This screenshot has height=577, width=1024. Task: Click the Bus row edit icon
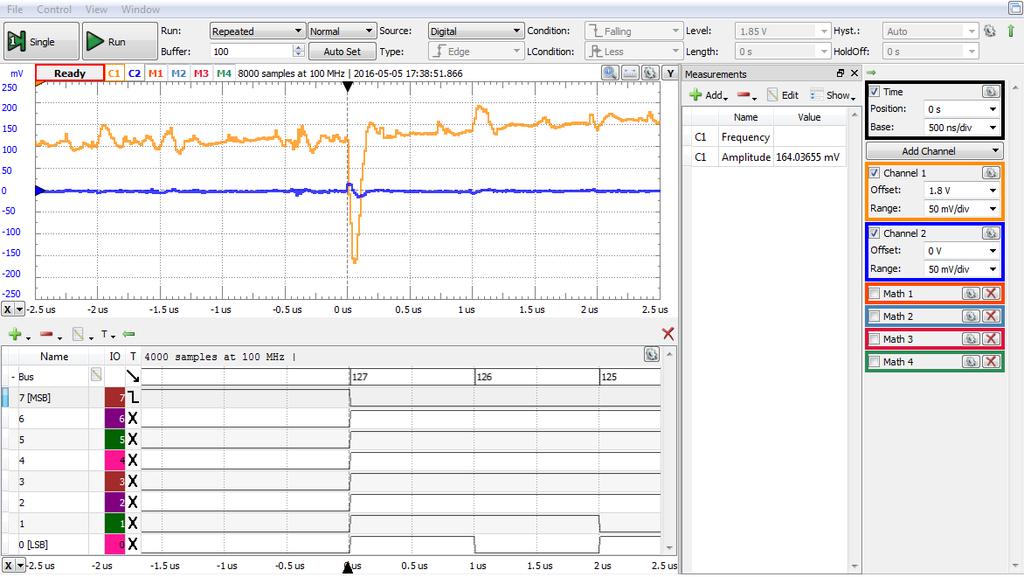96,375
